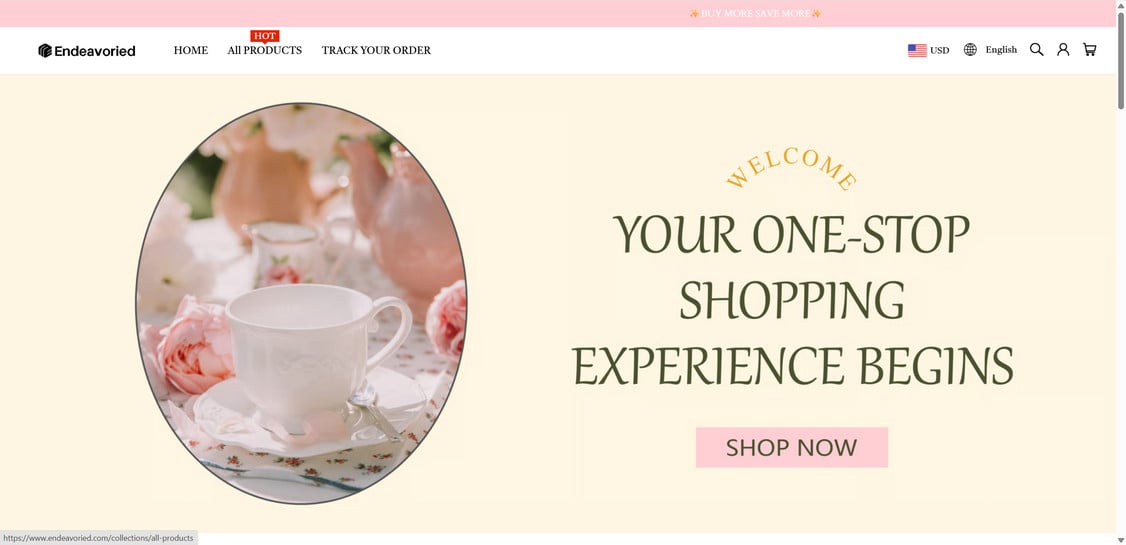
Task: Open TRACK YOUR ORDER page
Action: [376, 50]
